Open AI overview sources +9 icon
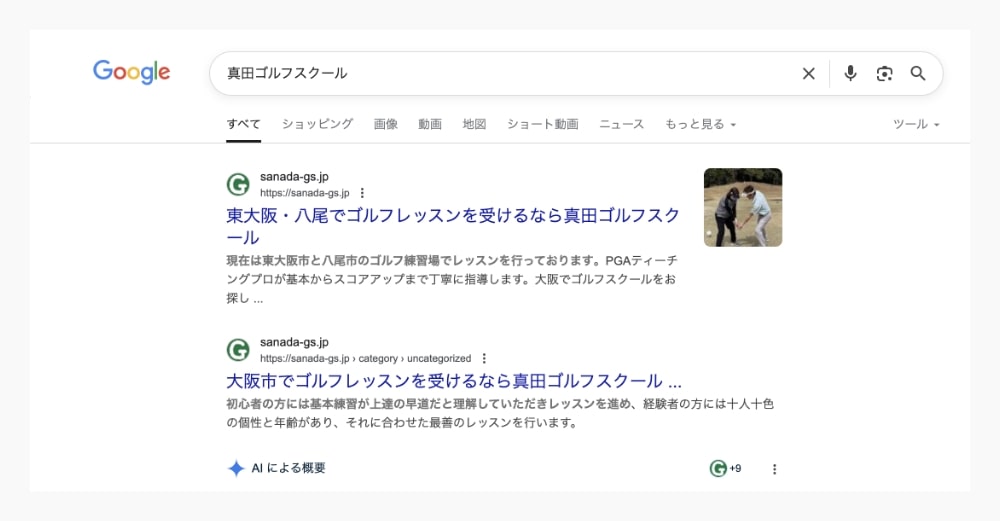1000x521 pixels. click(x=725, y=469)
